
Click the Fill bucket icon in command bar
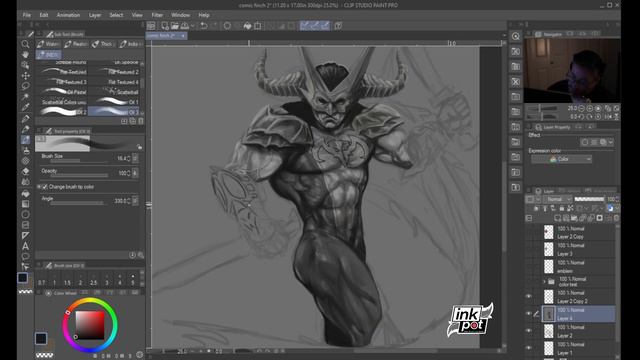point(247,26)
